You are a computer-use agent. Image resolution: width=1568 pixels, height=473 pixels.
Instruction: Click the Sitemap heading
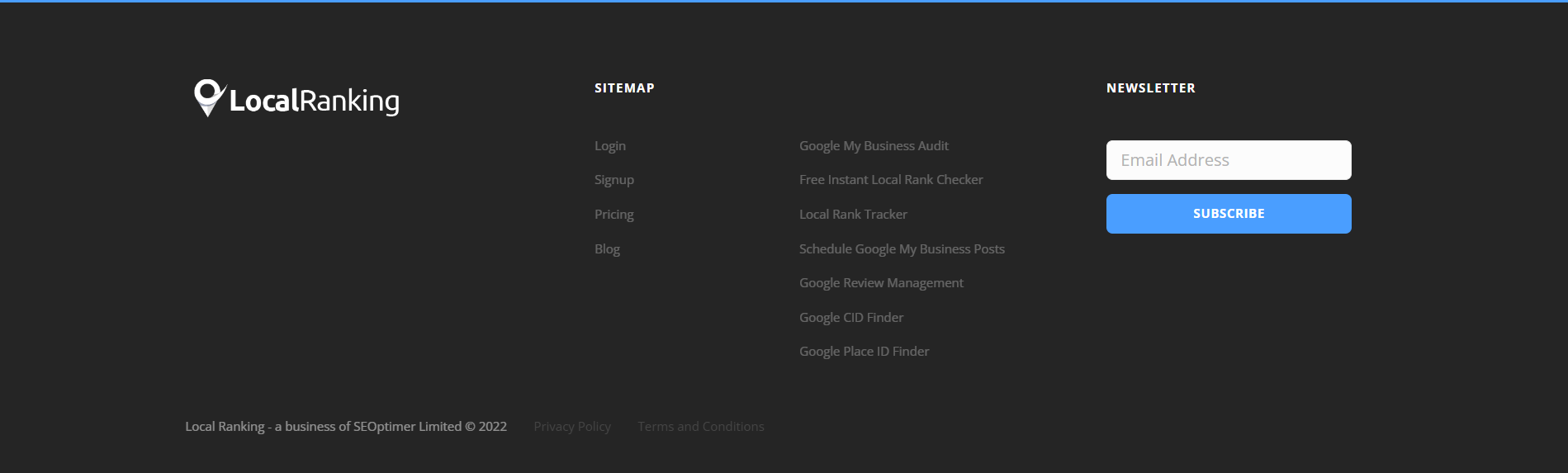pyautogui.click(x=624, y=88)
